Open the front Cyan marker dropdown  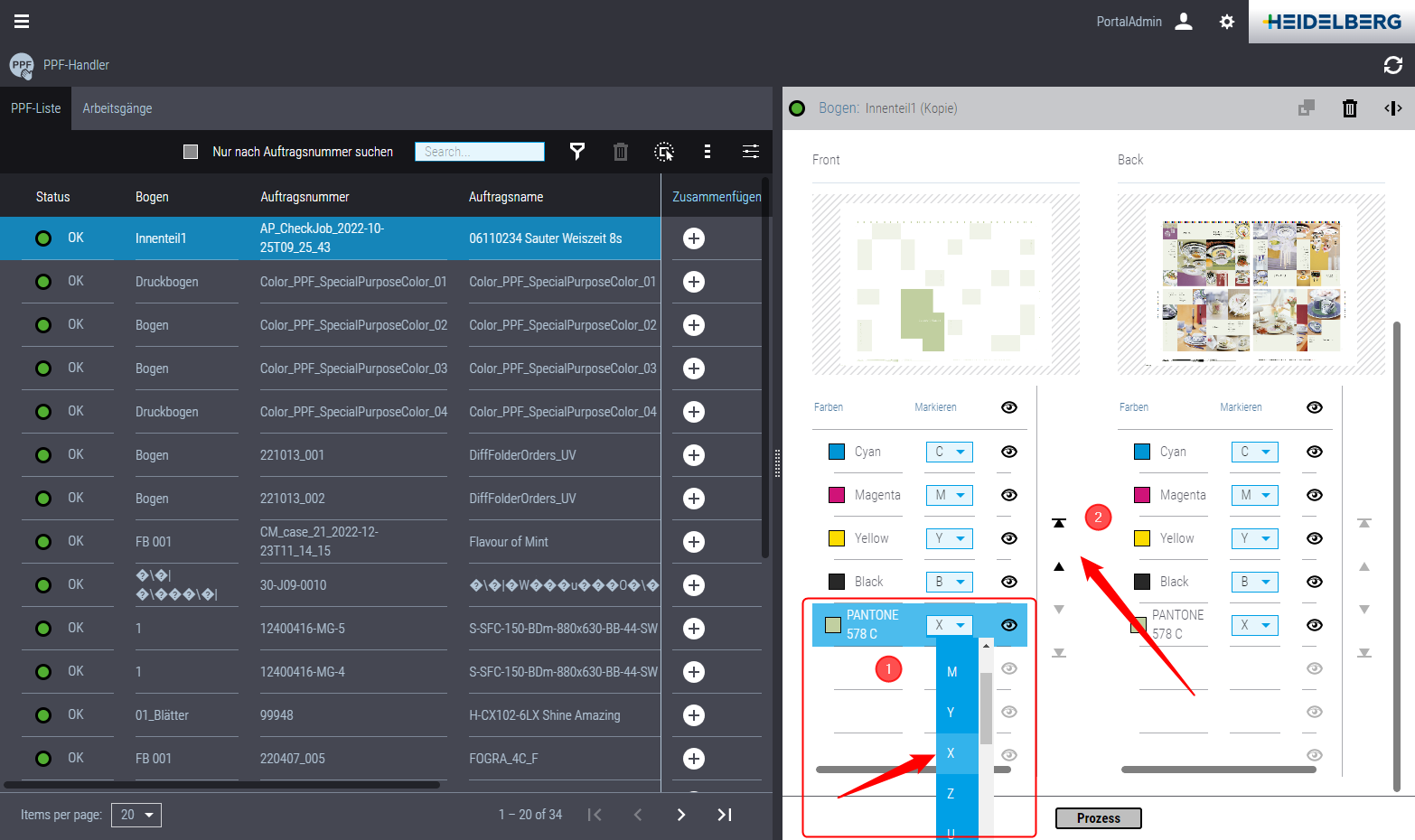[x=949, y=452]
